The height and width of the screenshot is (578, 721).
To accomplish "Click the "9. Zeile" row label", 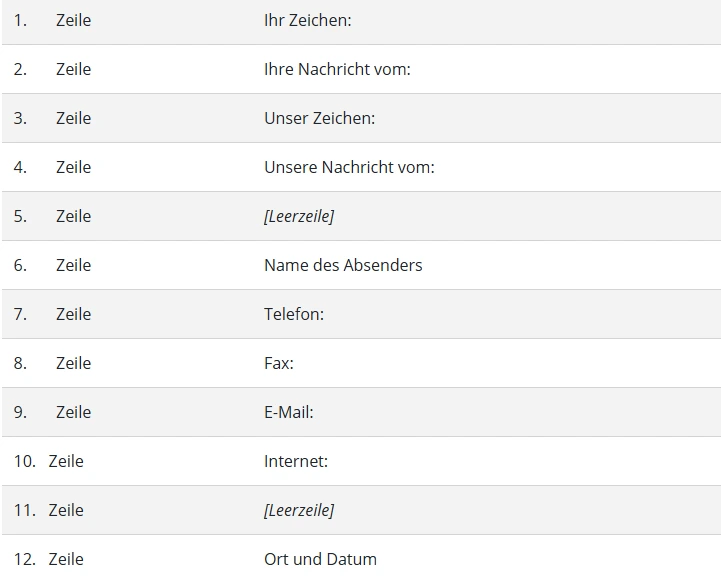I will click(52, 412).
